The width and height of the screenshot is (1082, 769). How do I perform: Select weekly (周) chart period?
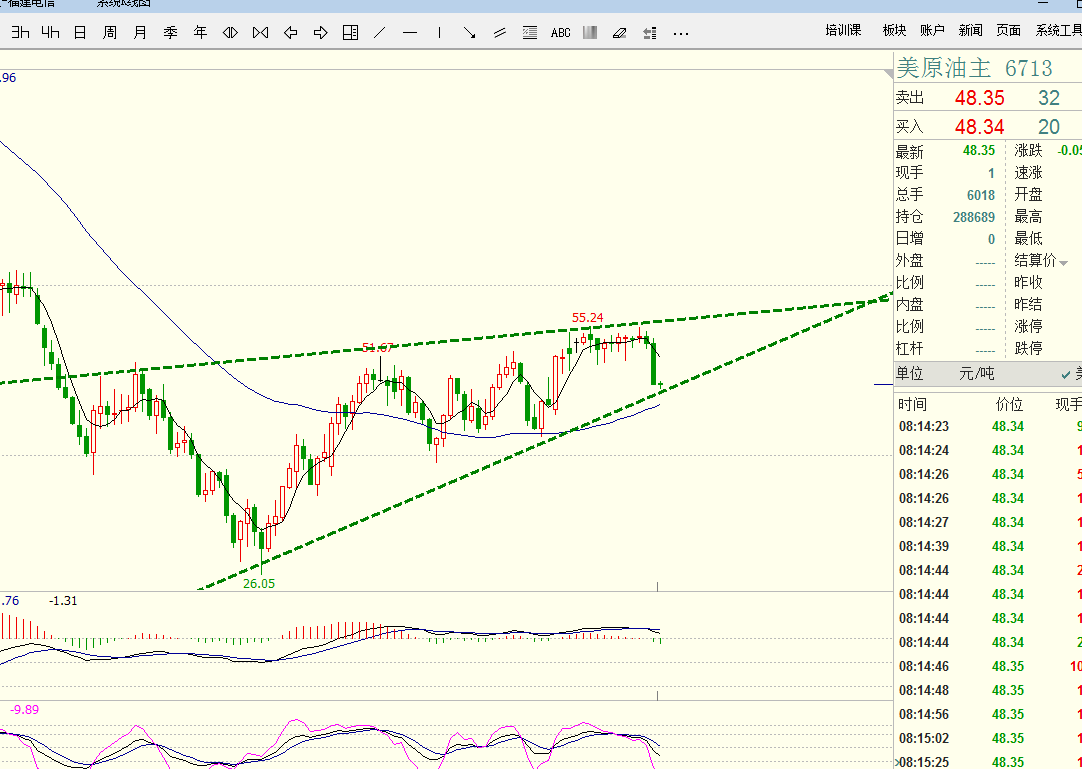[110, 32]
